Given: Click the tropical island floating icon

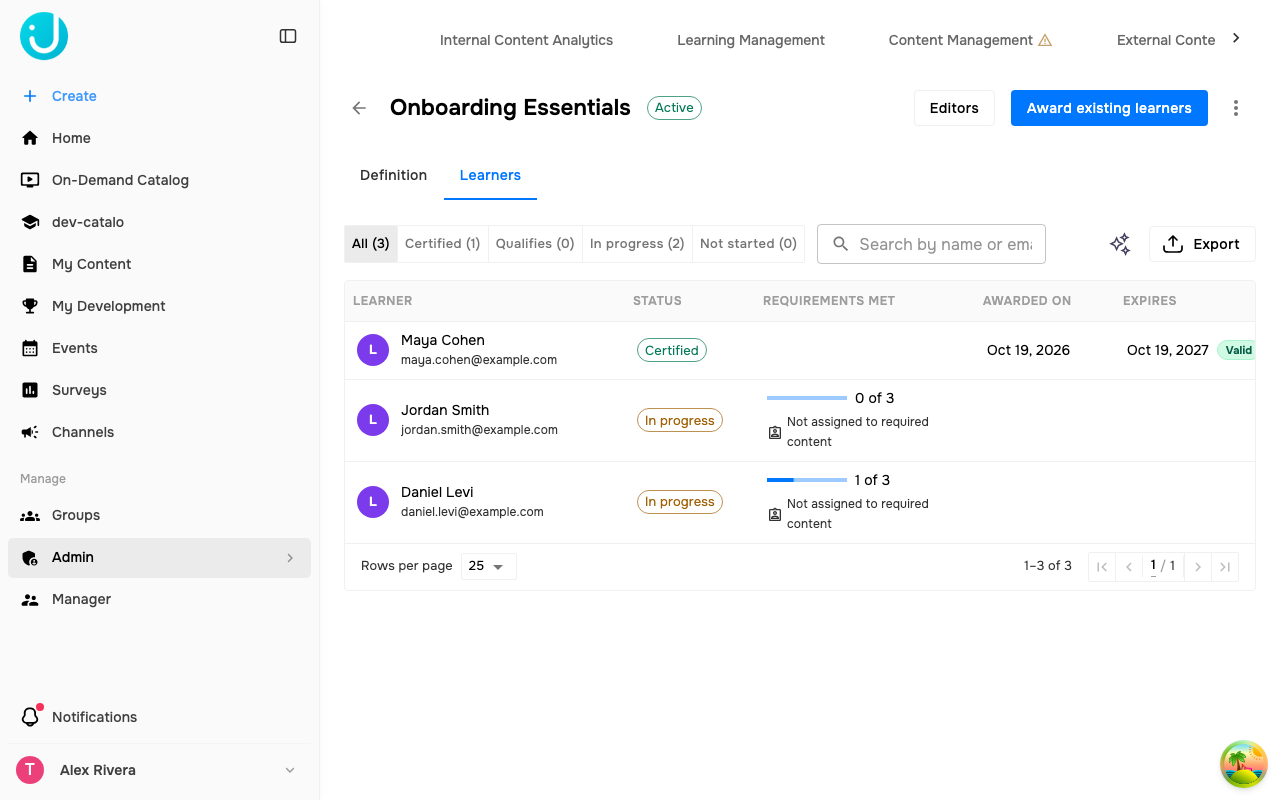Looking at the screenshot, I should (x=1244, y=764).
